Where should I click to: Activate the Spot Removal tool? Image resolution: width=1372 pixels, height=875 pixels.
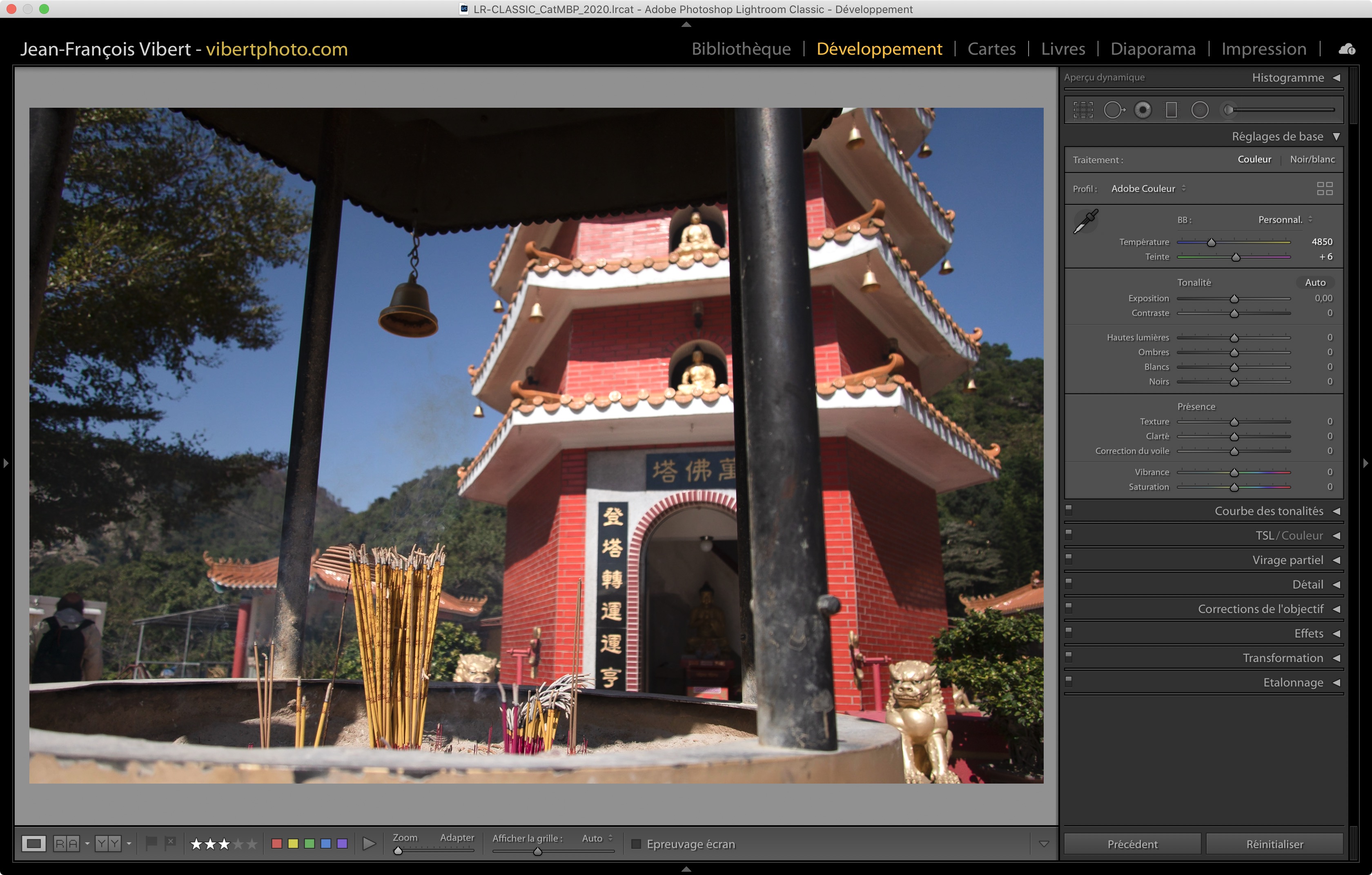click(1114, 110)
